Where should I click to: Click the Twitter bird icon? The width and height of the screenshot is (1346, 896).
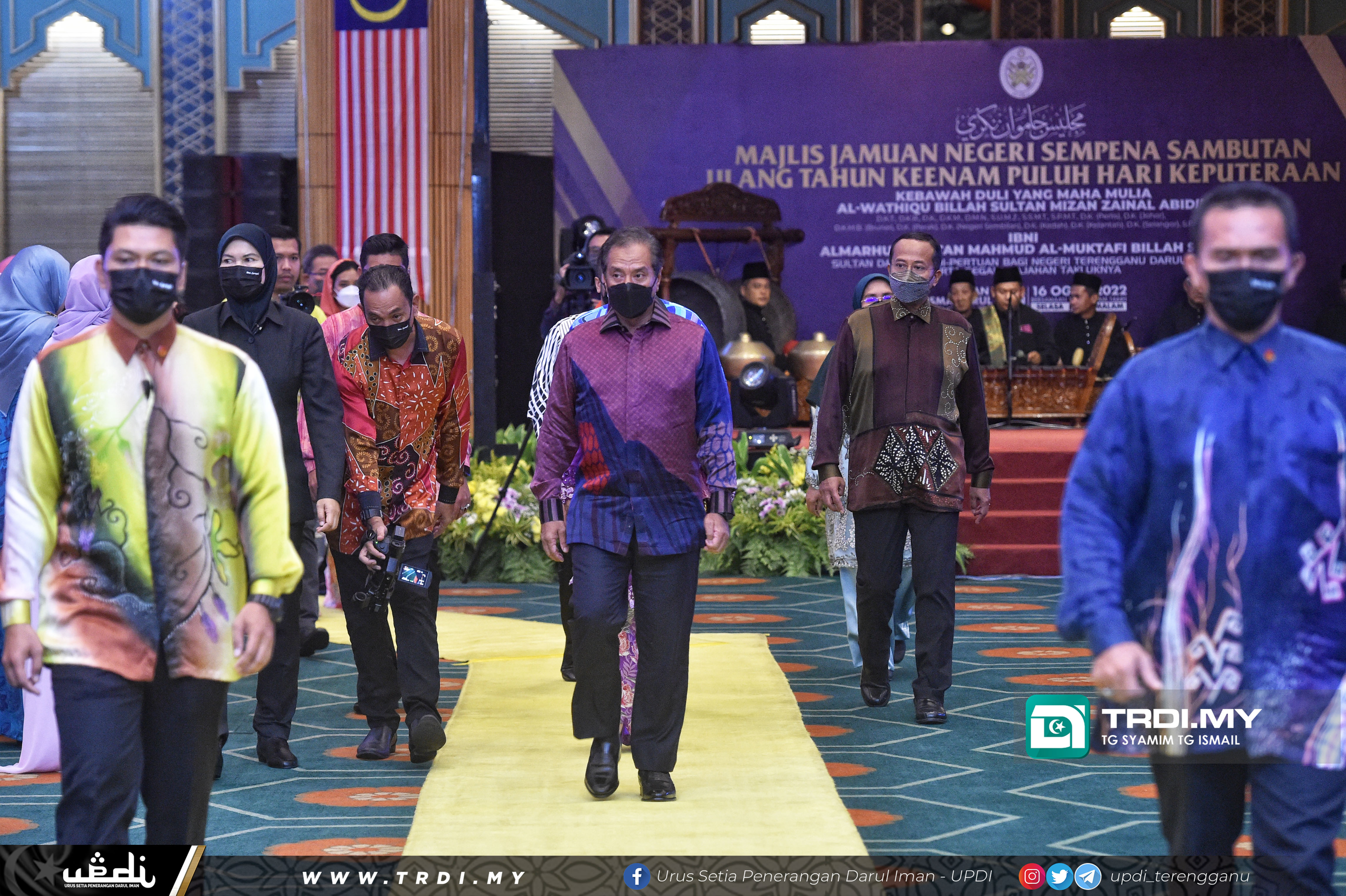(x=1059, y=877)
